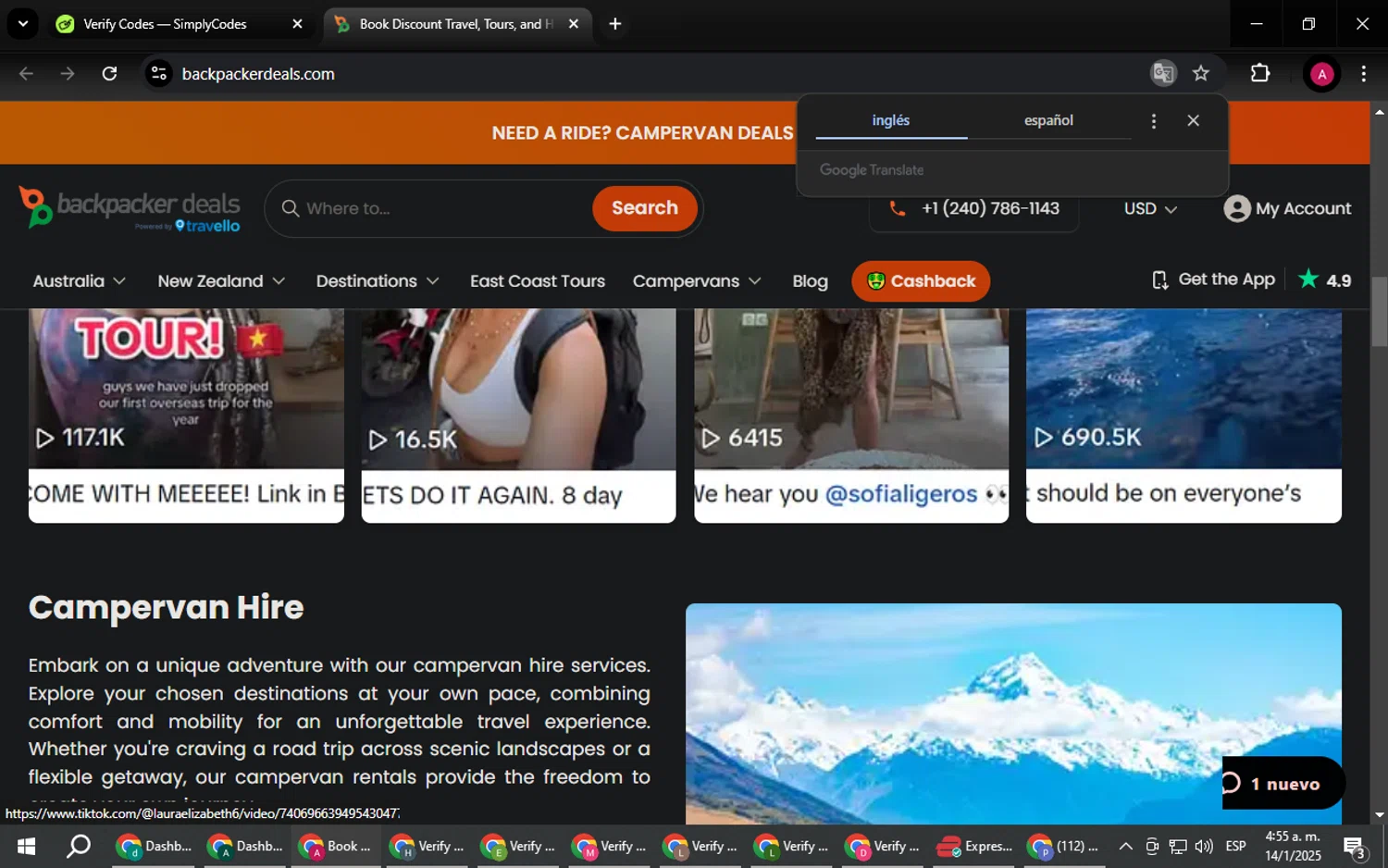Viewport: 1388px width, 868px height.
Task: Open the Expres... taskbar app
Action: tap(975, 846)
